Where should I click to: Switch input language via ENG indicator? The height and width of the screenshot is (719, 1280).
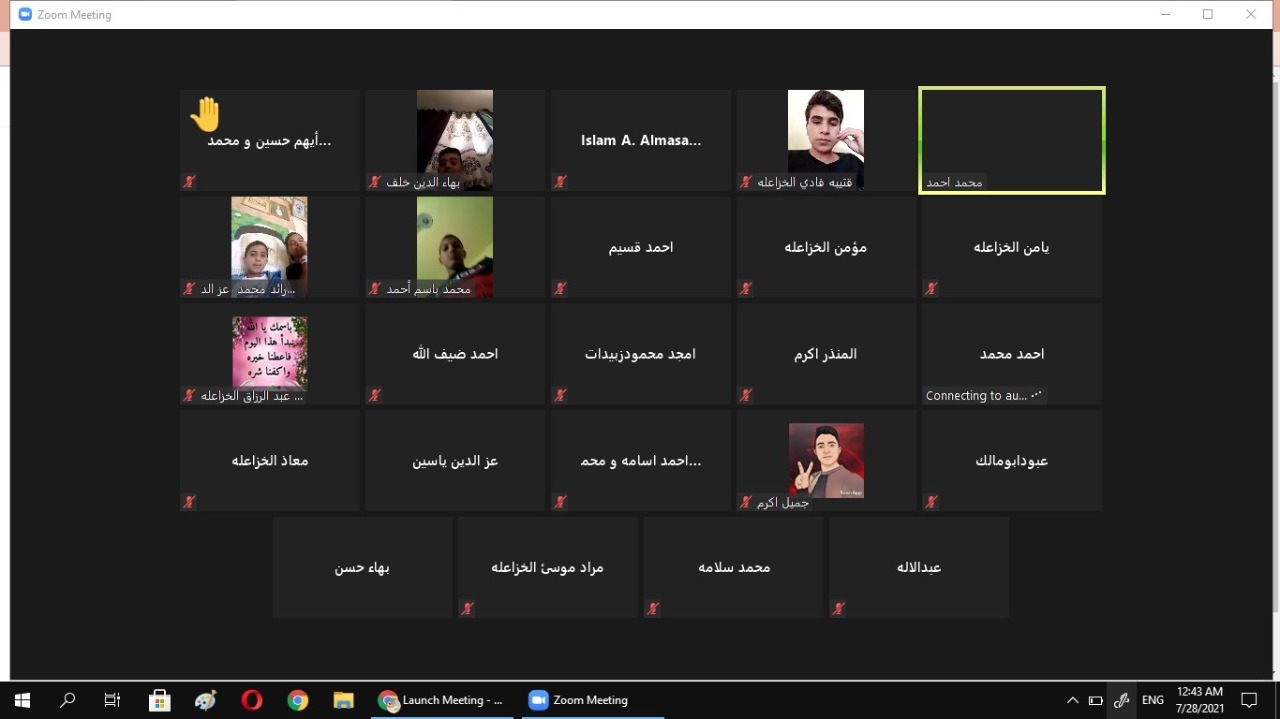(1153, 700)
